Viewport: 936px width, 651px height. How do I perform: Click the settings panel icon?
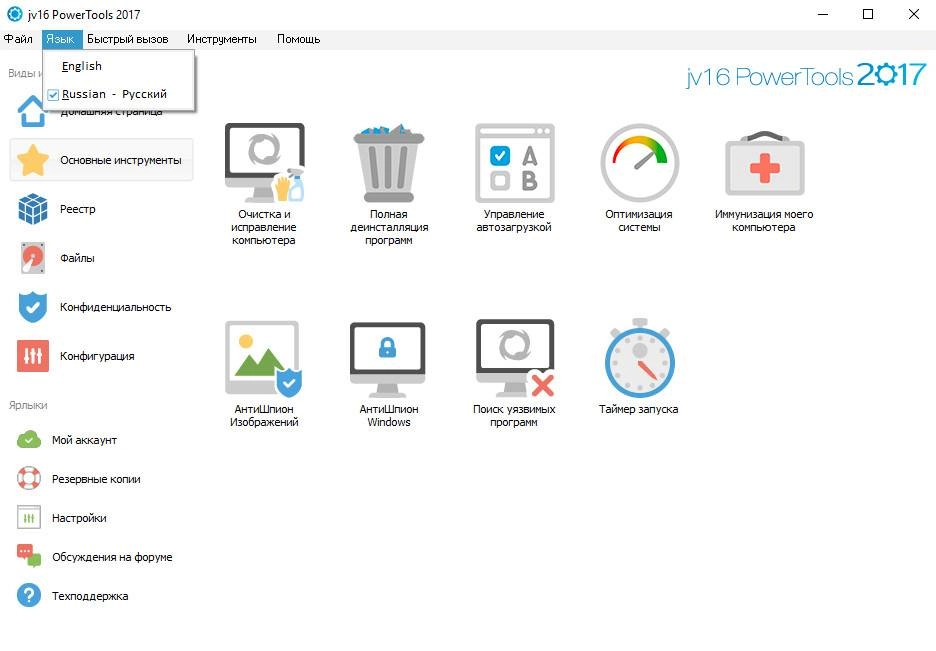29,517
